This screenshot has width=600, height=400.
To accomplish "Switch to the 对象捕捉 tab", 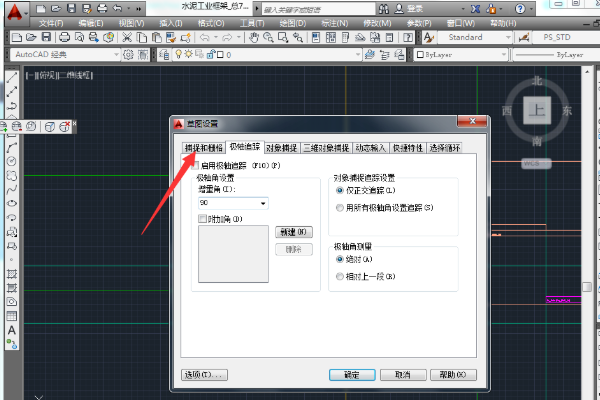I will click(282, 148).
